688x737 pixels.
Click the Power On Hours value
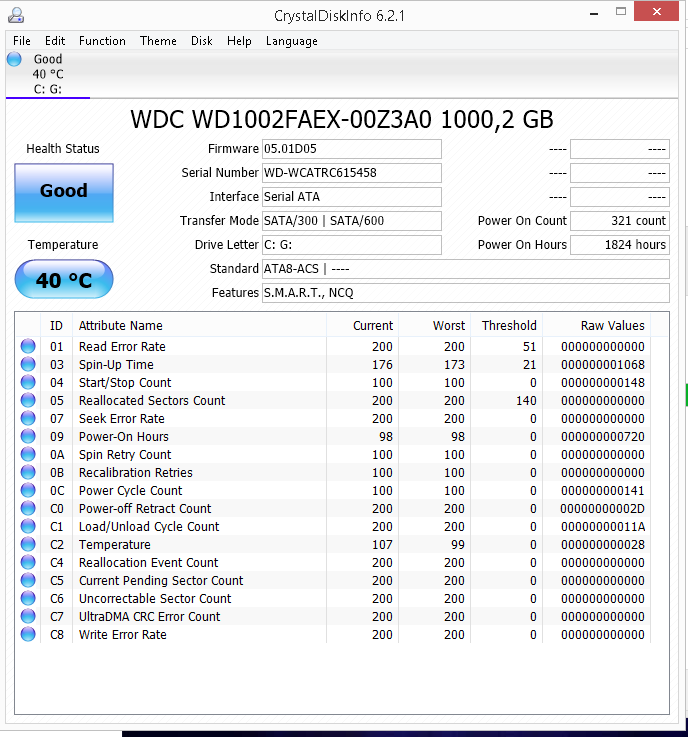620,245
